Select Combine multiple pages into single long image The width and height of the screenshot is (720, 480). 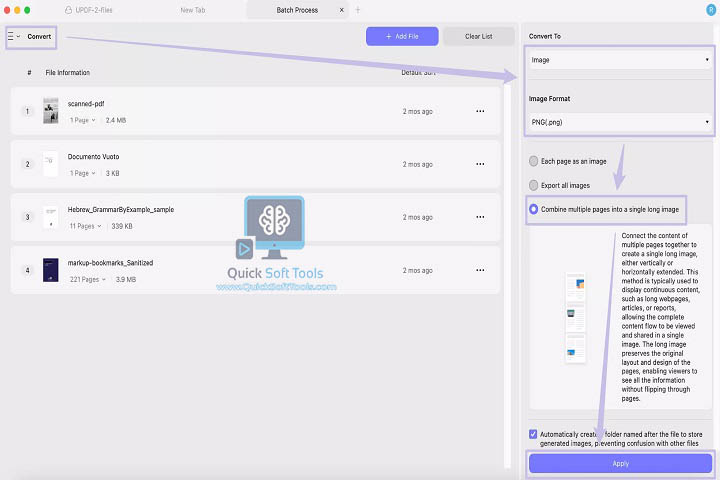533,209
